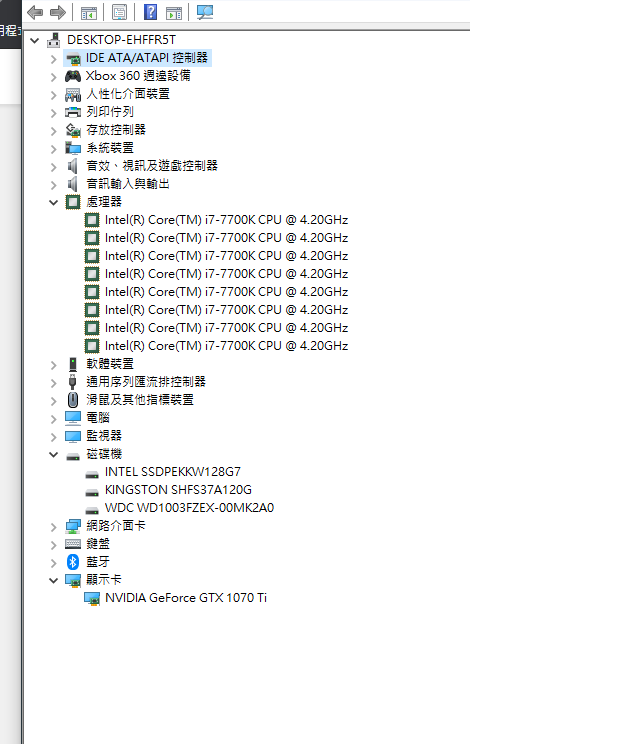Screen dimensions: 624x744
Task: Click the printer icon for 列印佇列
Action: point(73,112)
